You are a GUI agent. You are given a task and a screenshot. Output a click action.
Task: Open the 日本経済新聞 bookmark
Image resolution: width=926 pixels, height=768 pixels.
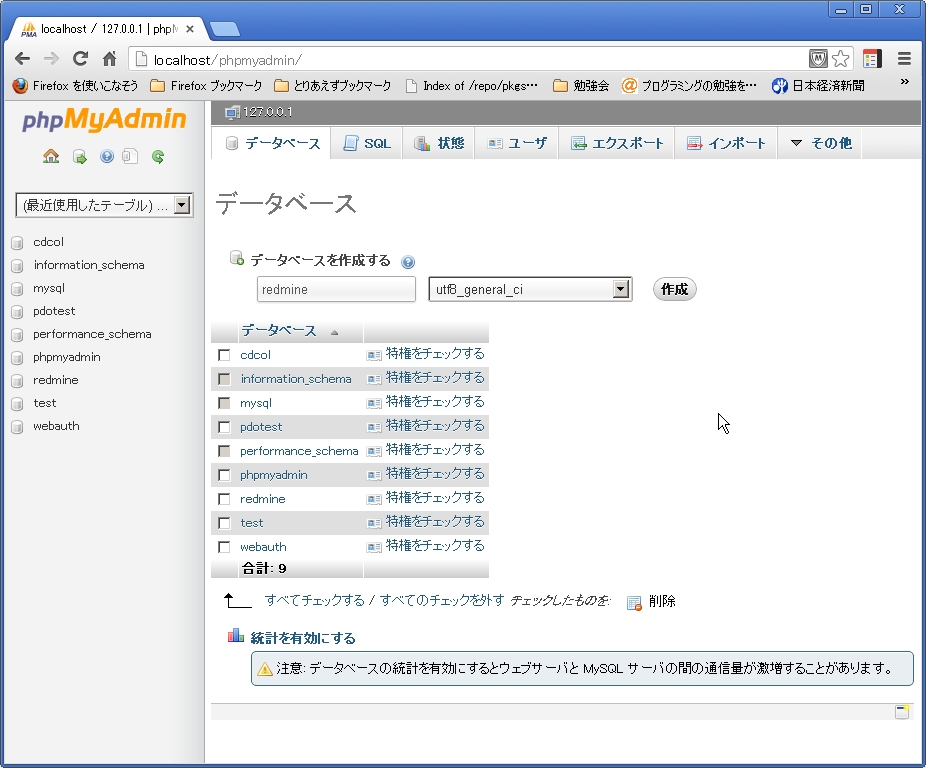point(818,86)
